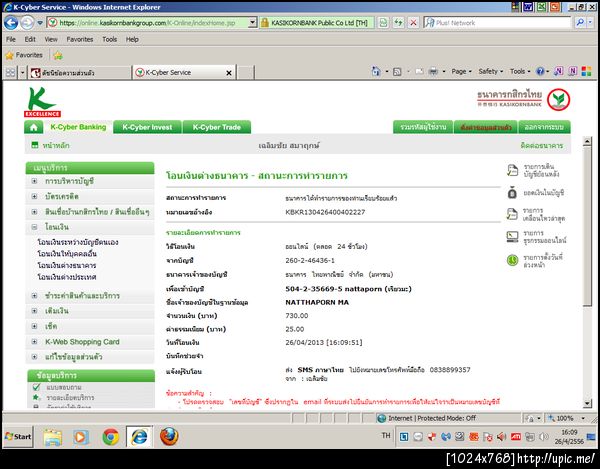Click the Help question mark icon
Image resolution: width=600 pixels, height=469 pixels.
click(540, 72)
